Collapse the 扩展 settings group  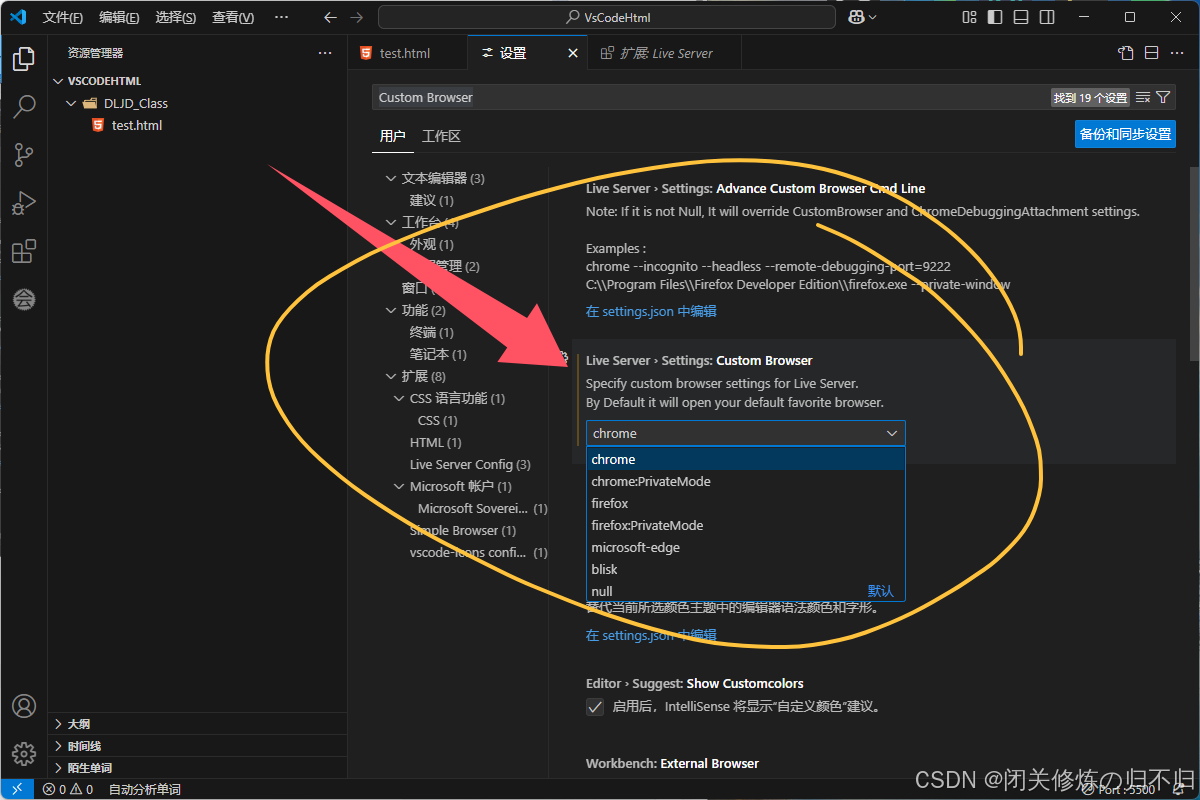click(x=391, y=376)
